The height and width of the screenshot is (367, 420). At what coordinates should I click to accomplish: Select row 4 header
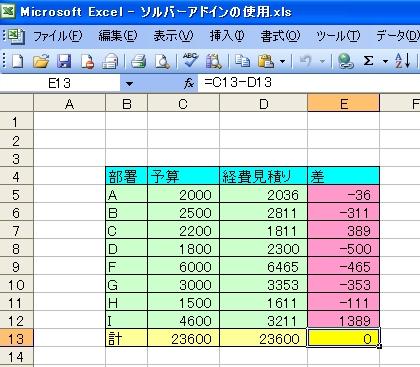point(16,176)
